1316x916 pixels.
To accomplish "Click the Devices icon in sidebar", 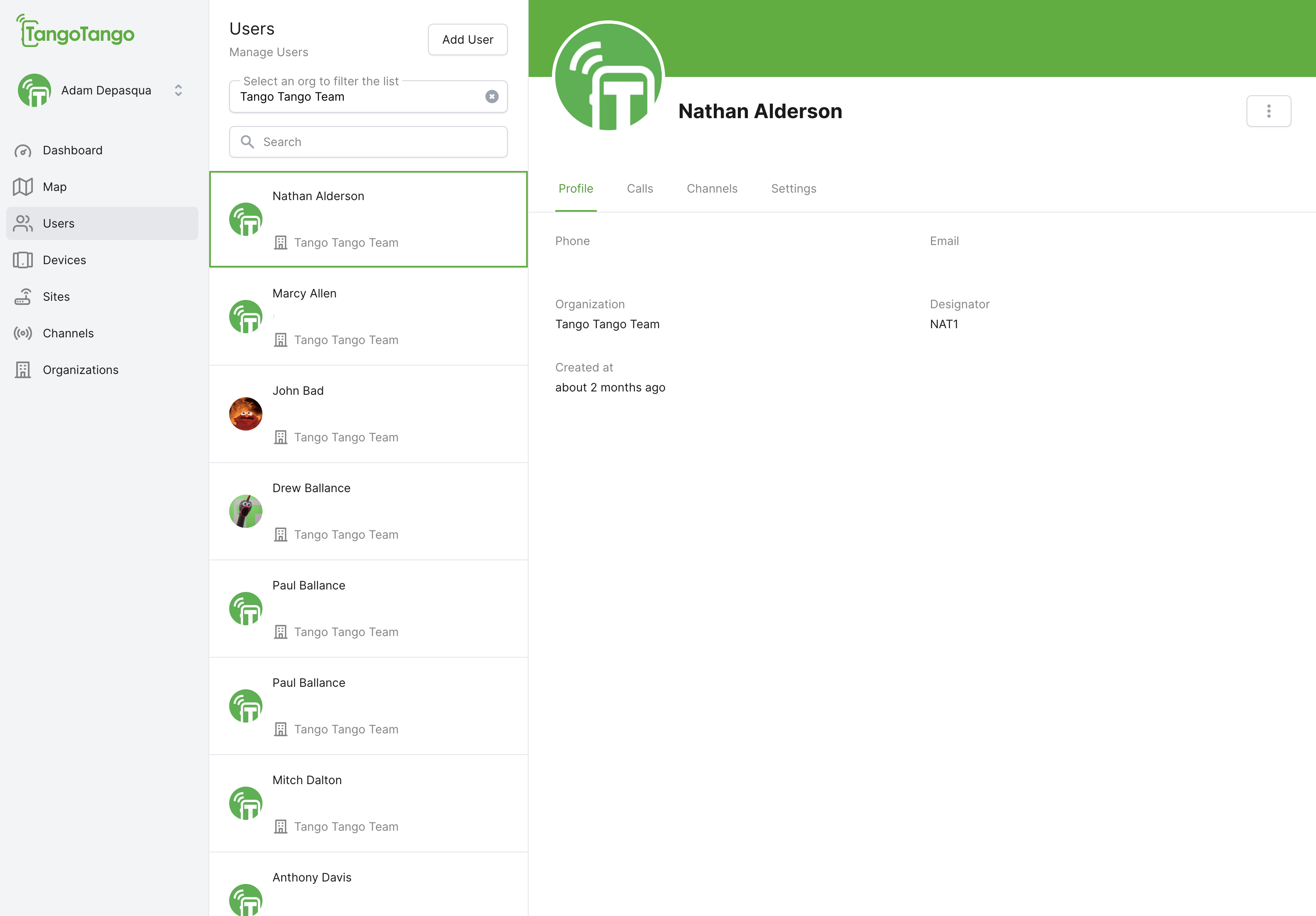I will [x=23, y=260].
